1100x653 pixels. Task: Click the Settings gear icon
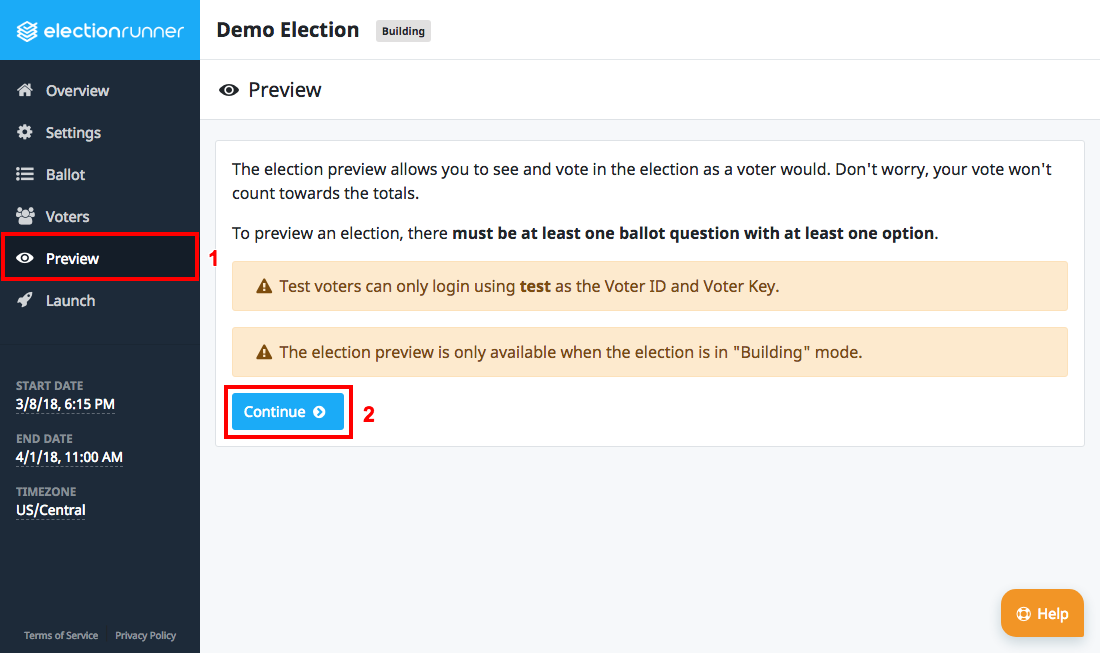(x=25, y=132)
